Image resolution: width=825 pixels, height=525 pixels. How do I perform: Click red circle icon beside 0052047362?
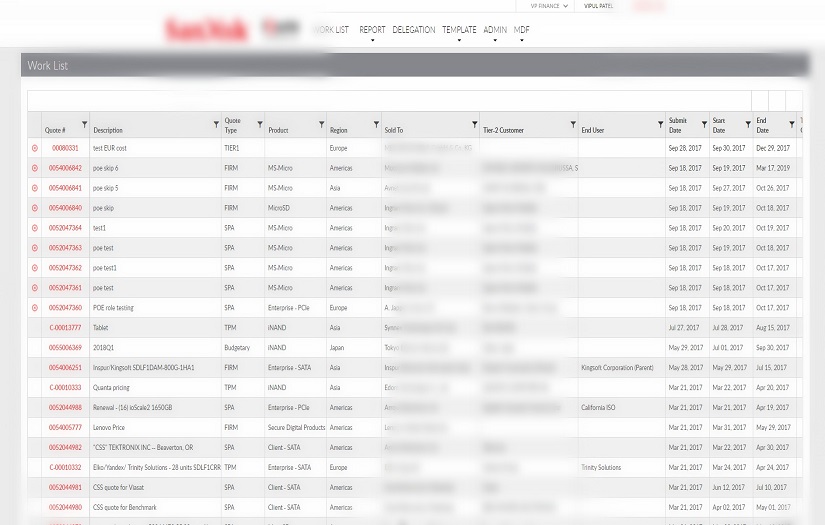point(35,268)
